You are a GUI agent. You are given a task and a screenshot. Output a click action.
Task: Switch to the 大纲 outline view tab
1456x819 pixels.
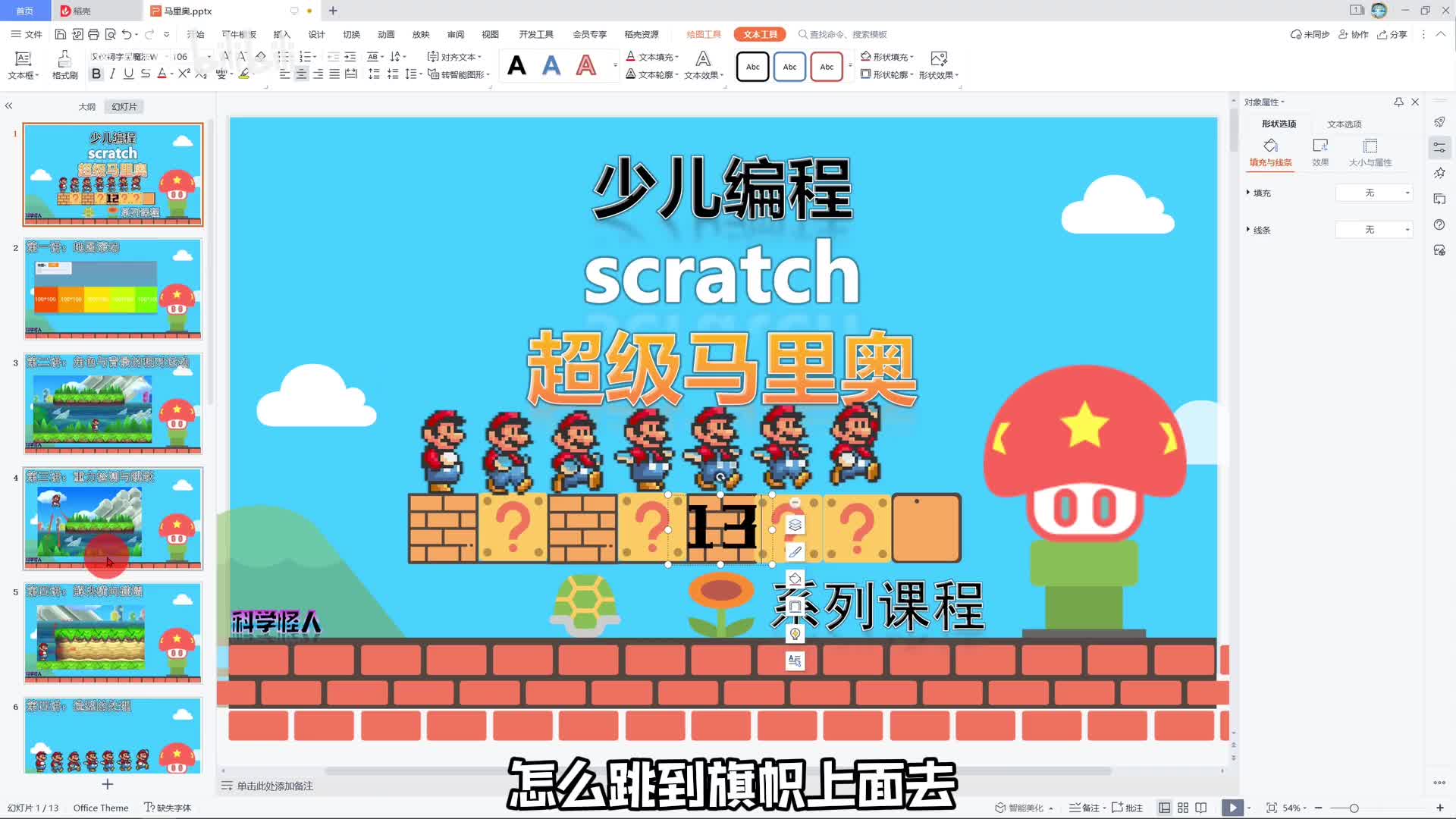(x=87, y=107)
